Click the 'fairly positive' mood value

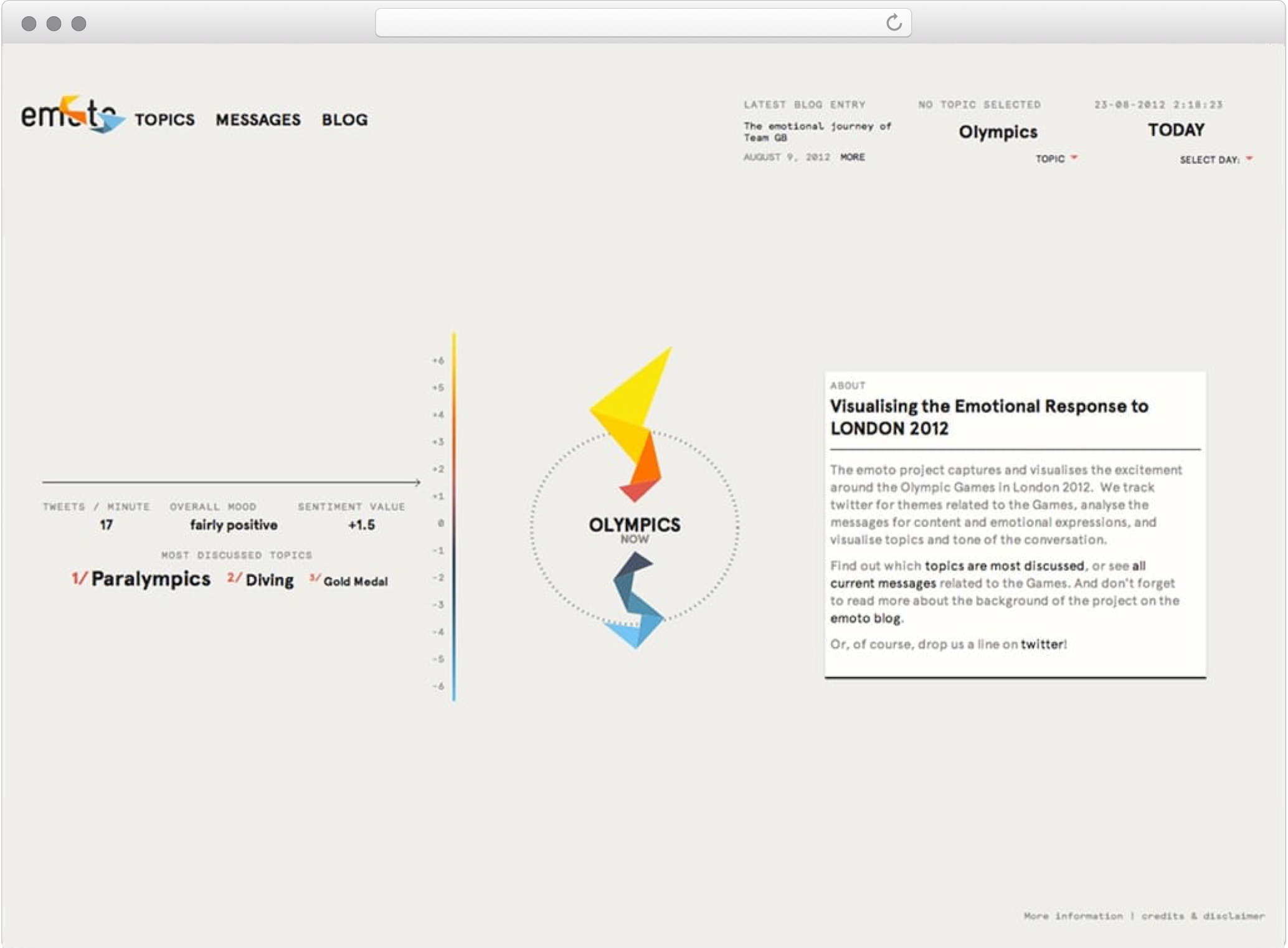point(234,525)
